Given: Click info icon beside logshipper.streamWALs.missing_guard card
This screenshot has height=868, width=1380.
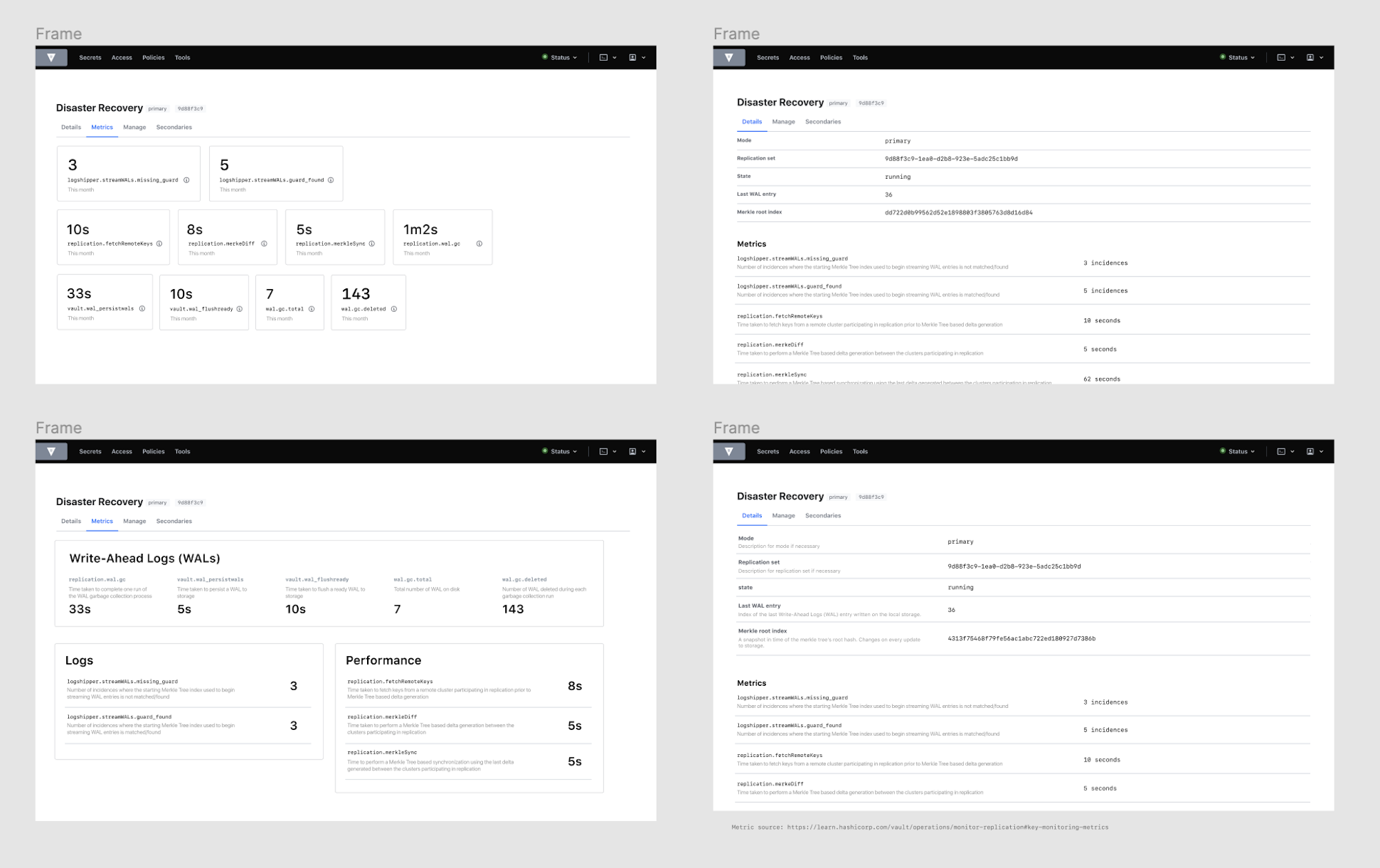Looking at the screenshot, I should 185,180.
